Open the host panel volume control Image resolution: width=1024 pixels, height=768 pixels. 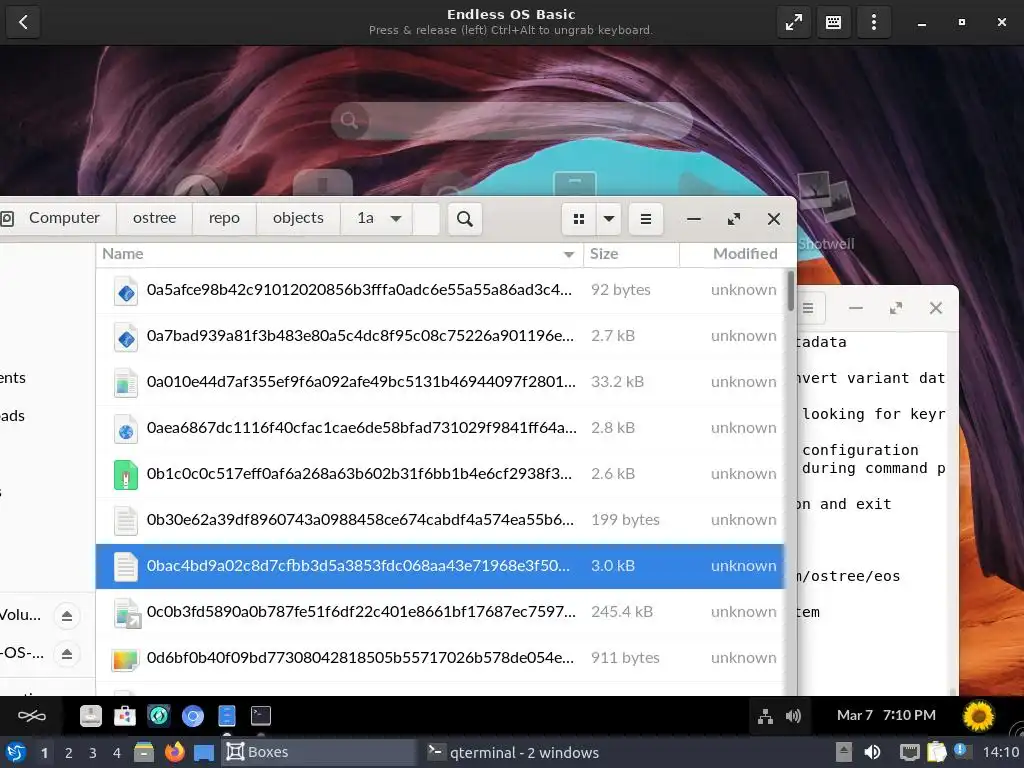pyautogui.click(x=872, y=752)
